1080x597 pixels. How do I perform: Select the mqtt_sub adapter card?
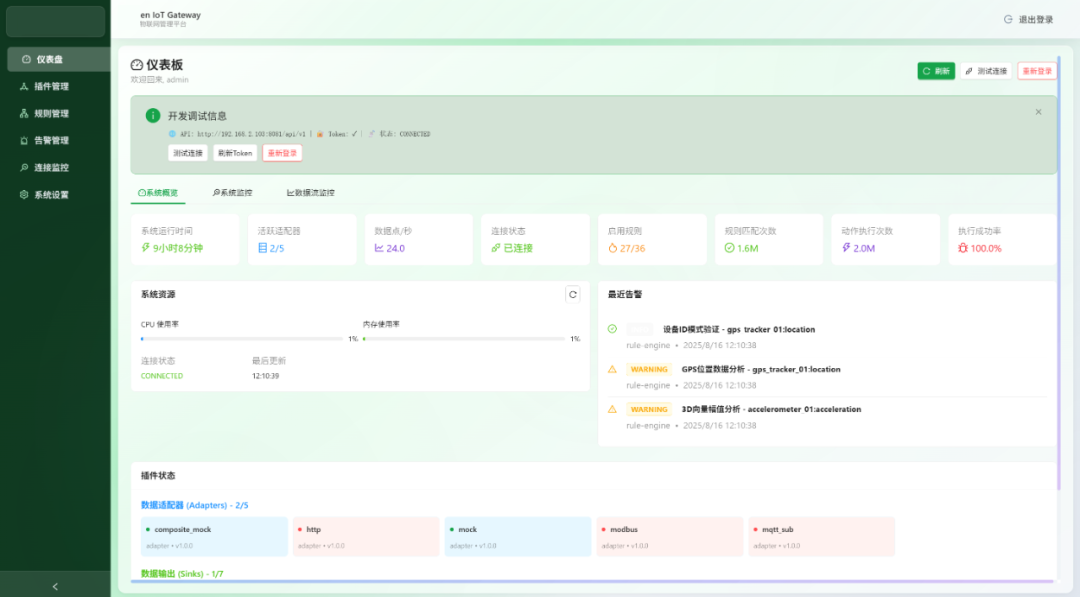click(822, 536)
